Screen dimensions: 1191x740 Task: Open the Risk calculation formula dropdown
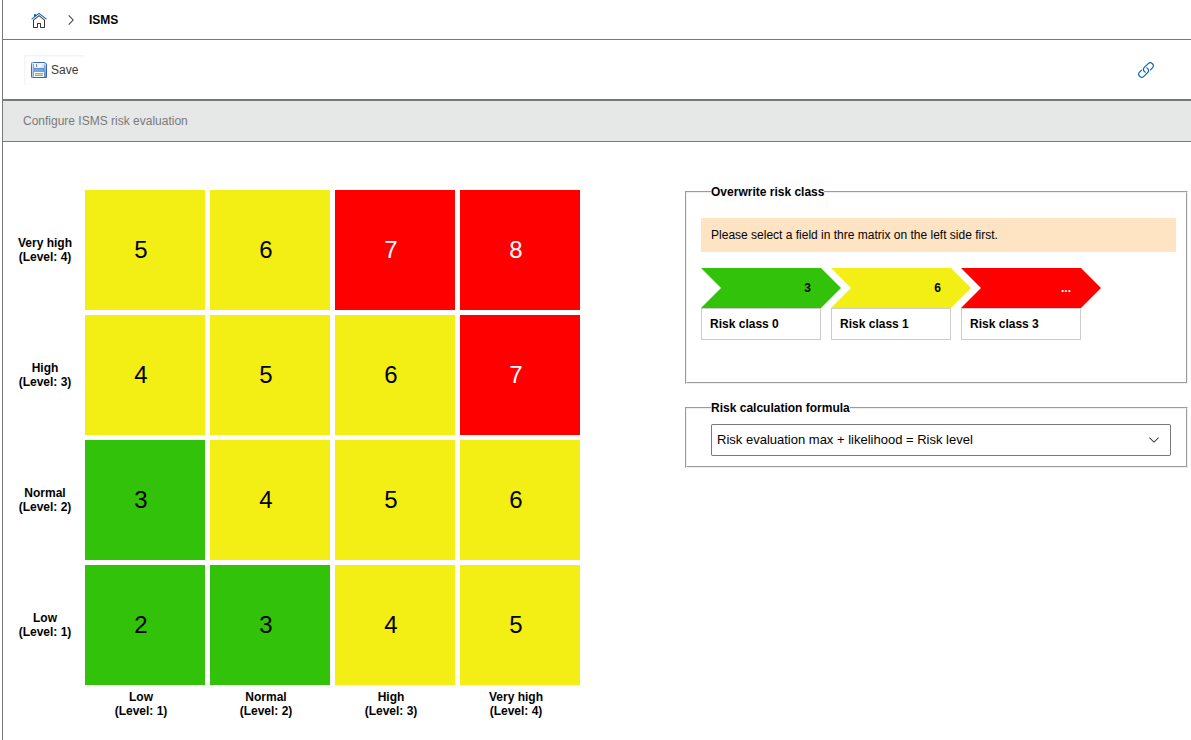pos(930,440)
